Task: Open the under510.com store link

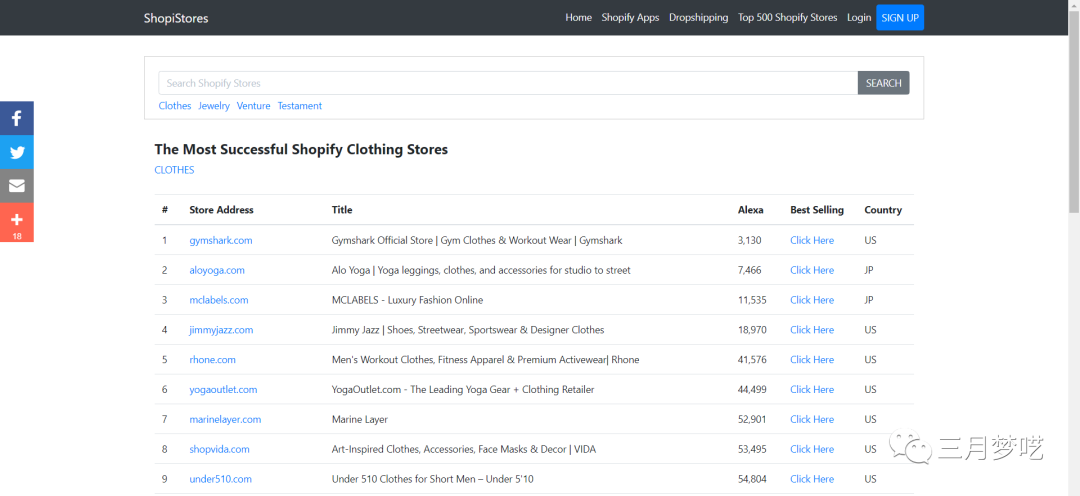Action: (220, 479)
